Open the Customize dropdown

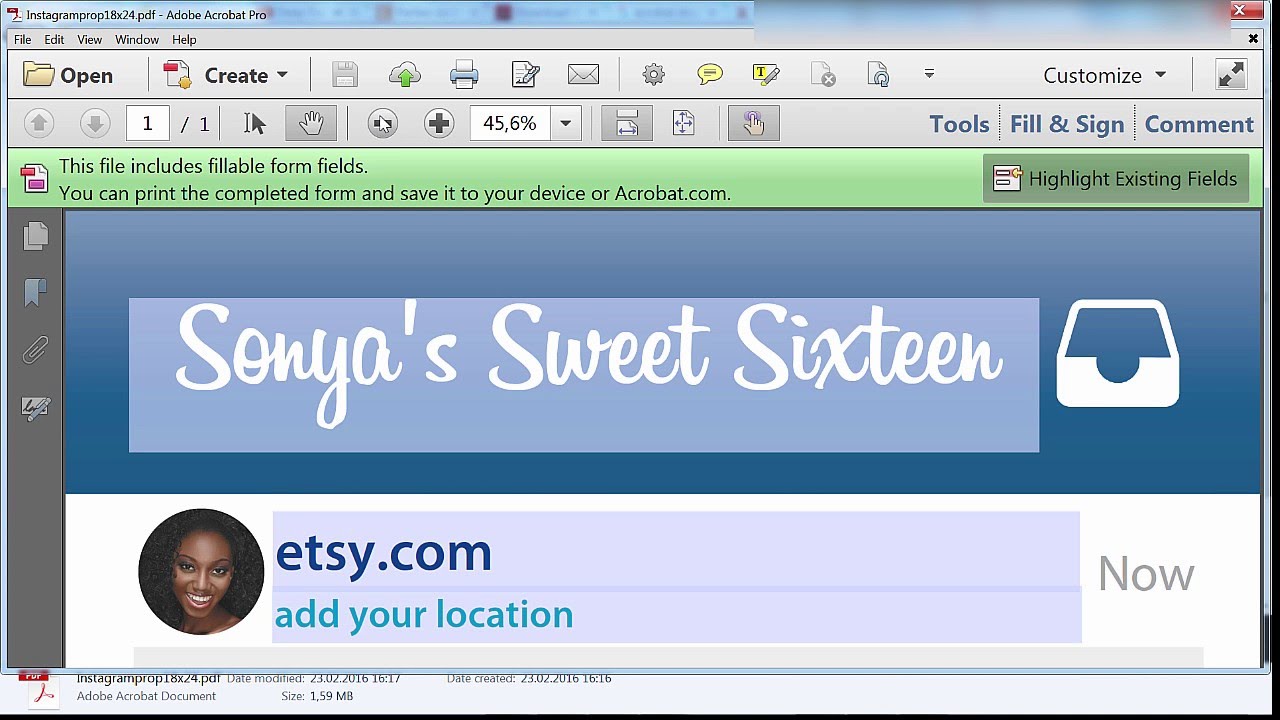(1104, 75)
